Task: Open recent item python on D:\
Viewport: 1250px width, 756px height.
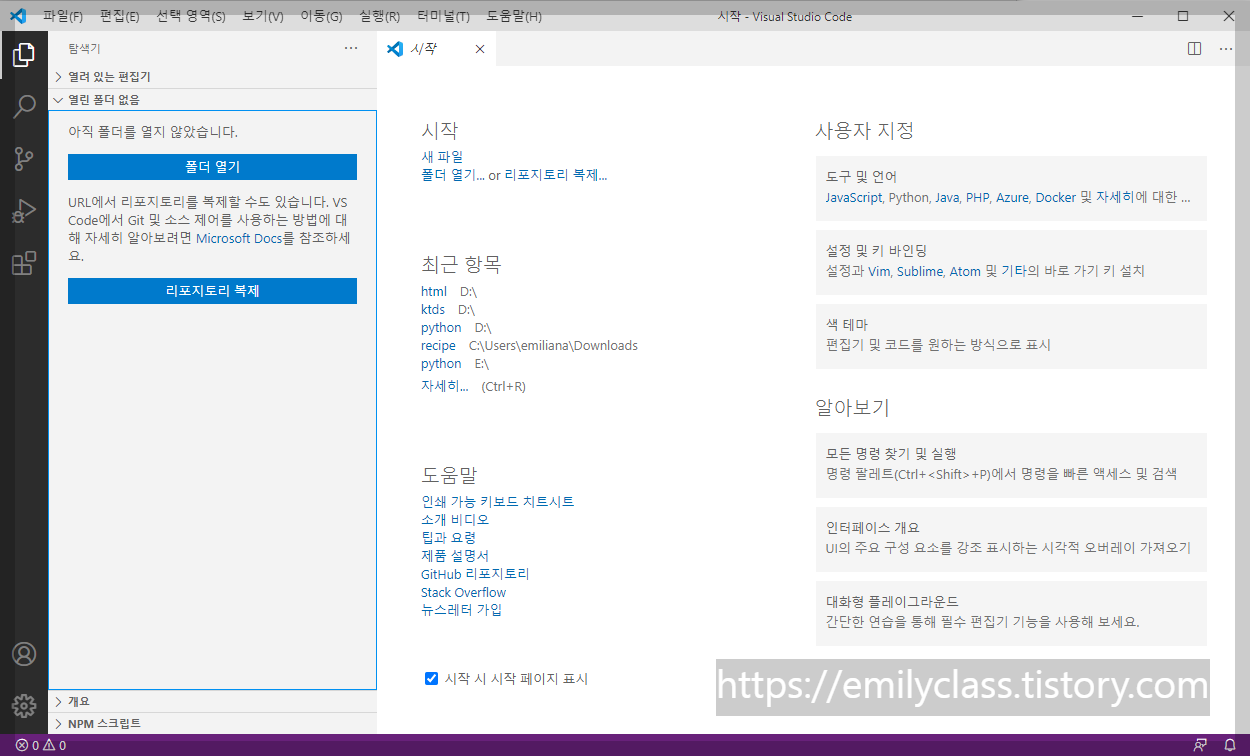Action: (x=441, y=327)
